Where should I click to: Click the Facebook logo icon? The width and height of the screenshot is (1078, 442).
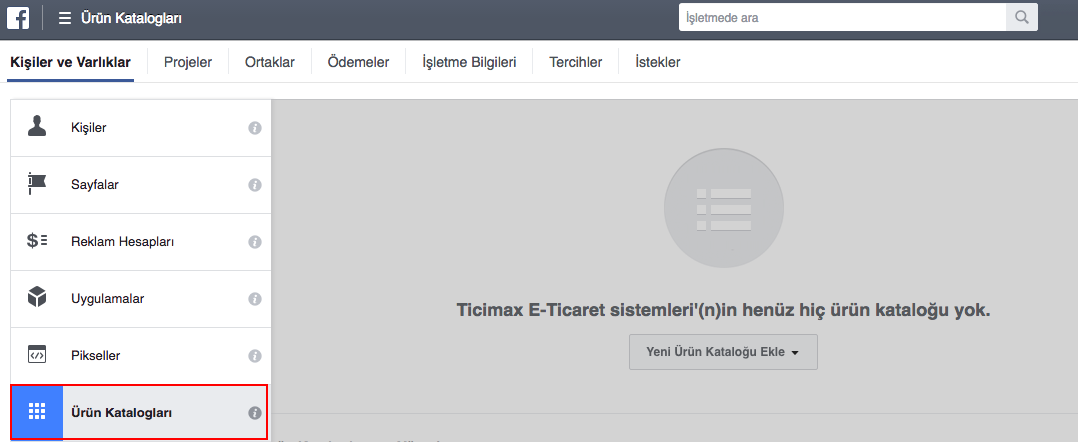pyautogui.click(x=18, y=18)
